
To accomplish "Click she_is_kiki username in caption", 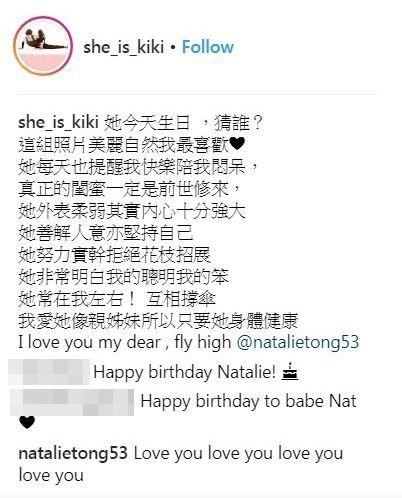I will 58,122.
